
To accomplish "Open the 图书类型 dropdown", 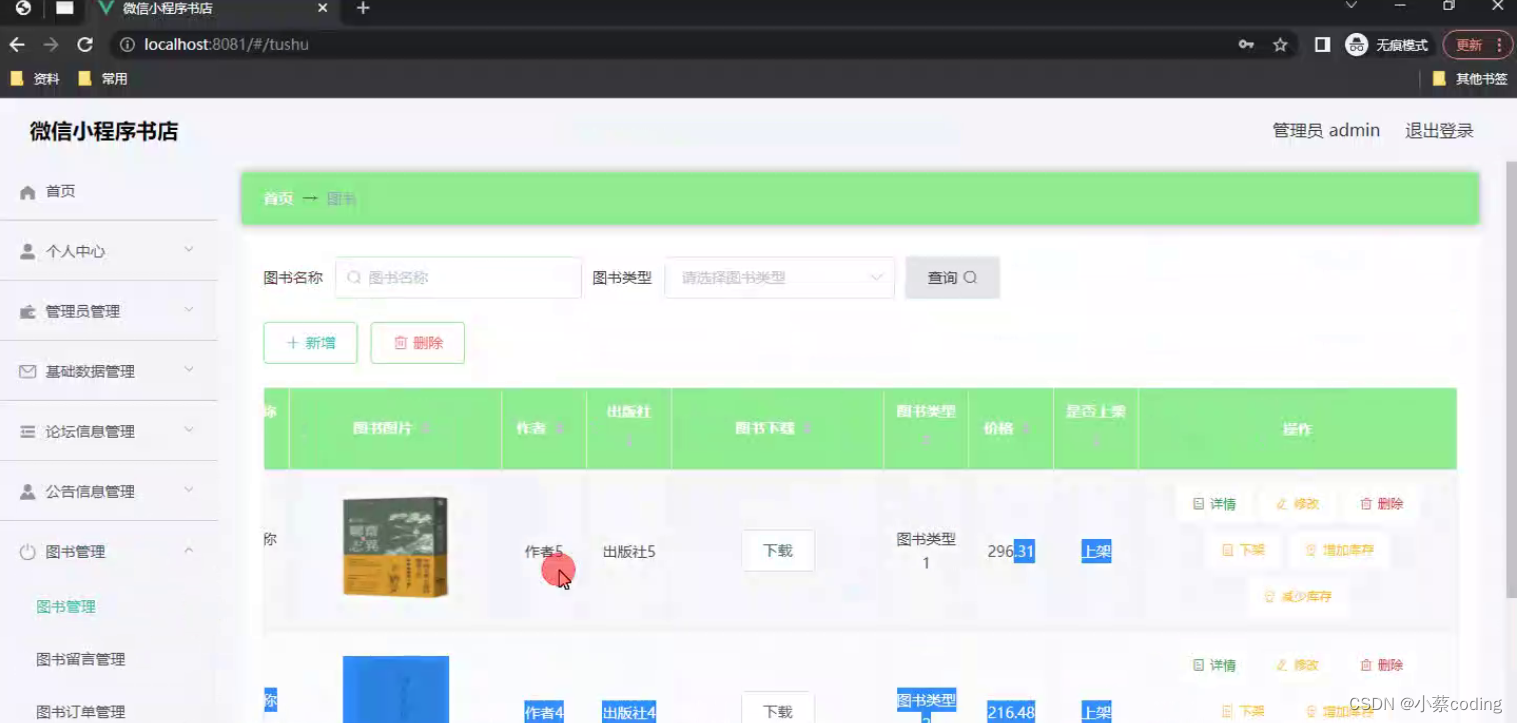I will tap(778, 277).
